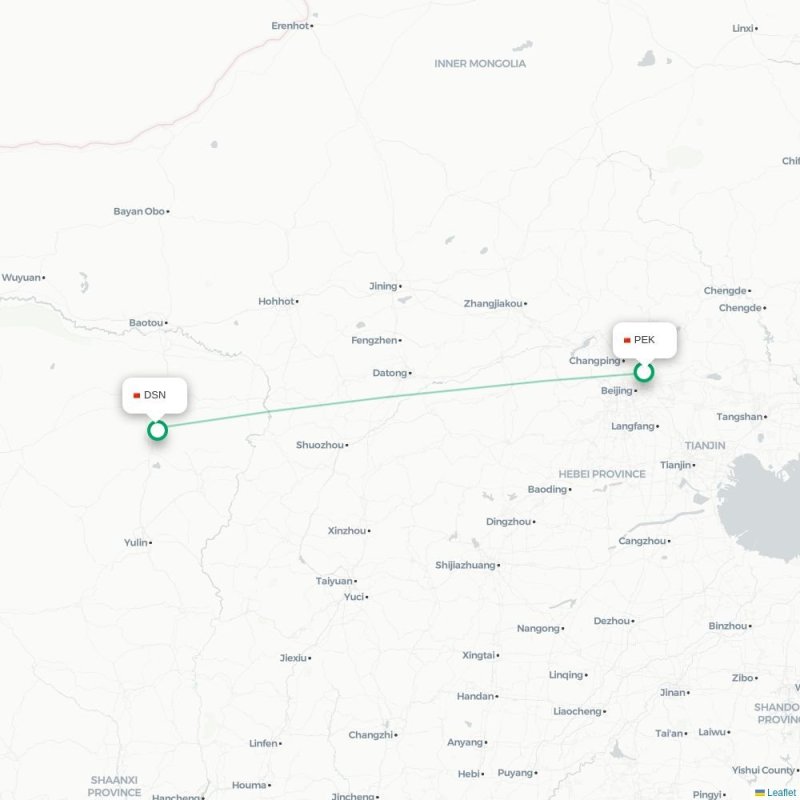Viewport: 800px width, 800px height.
Task: Click the Datong city label
Action: click(390, 373)
